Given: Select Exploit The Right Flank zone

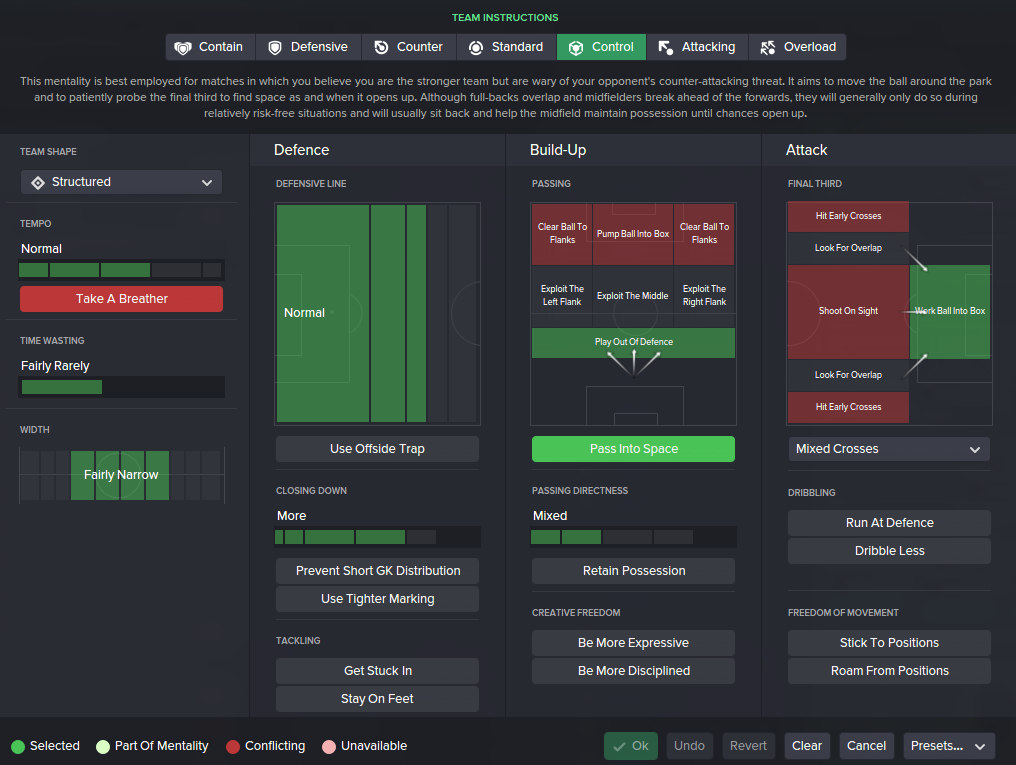Looking at the screenshot, I should tap(704, 296).
